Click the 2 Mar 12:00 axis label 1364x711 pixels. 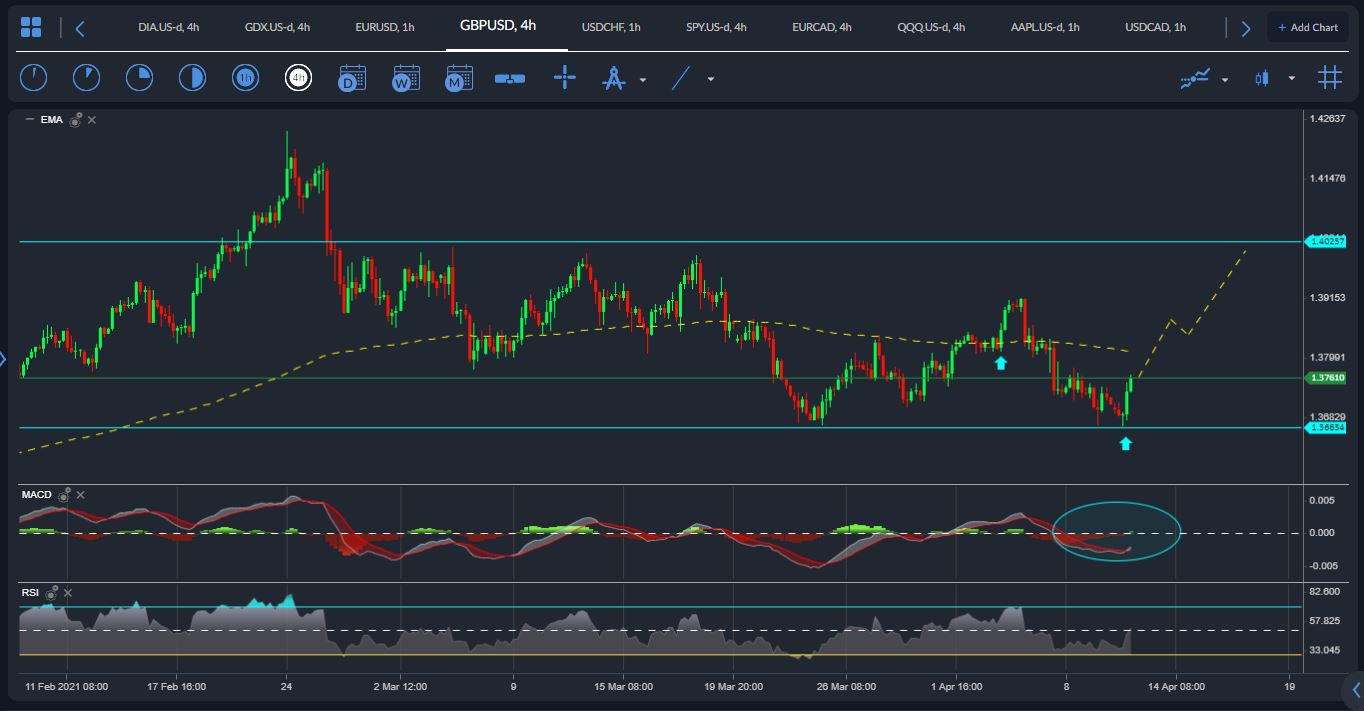pyautogui.click(x=400, y=687)
